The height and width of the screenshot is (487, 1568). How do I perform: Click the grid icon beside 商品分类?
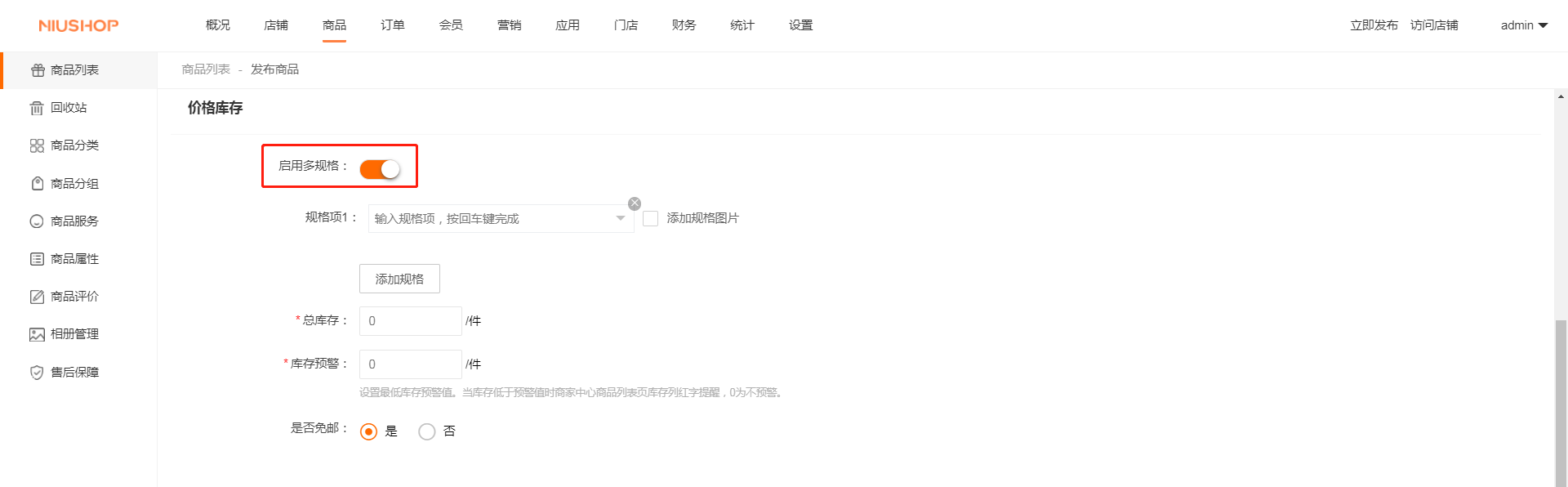[37, 145]
